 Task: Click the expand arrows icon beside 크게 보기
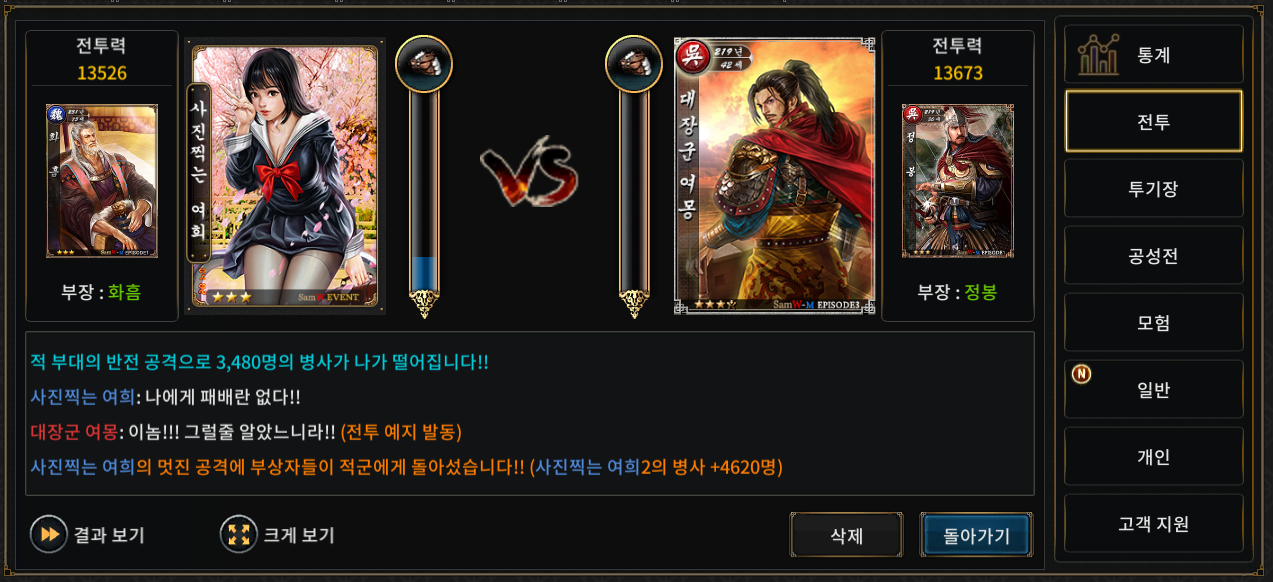click(x=239, y=534)
